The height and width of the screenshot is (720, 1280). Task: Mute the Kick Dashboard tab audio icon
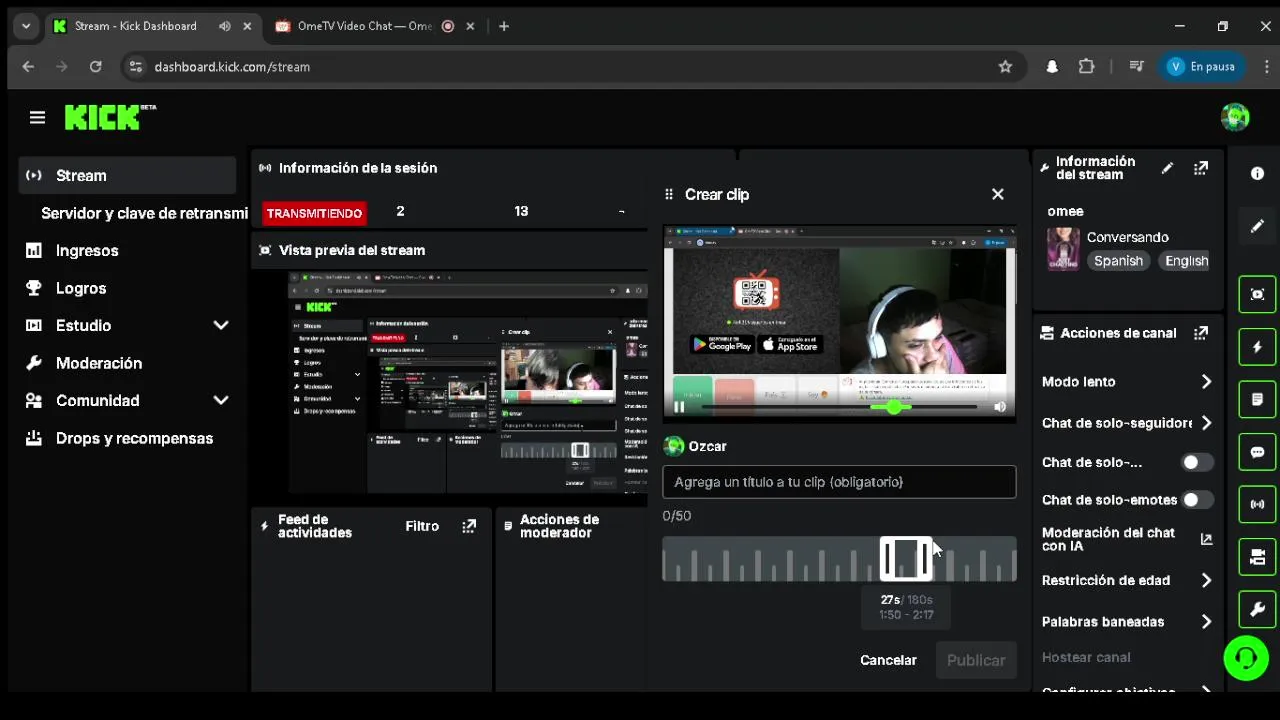click(224, 26)
